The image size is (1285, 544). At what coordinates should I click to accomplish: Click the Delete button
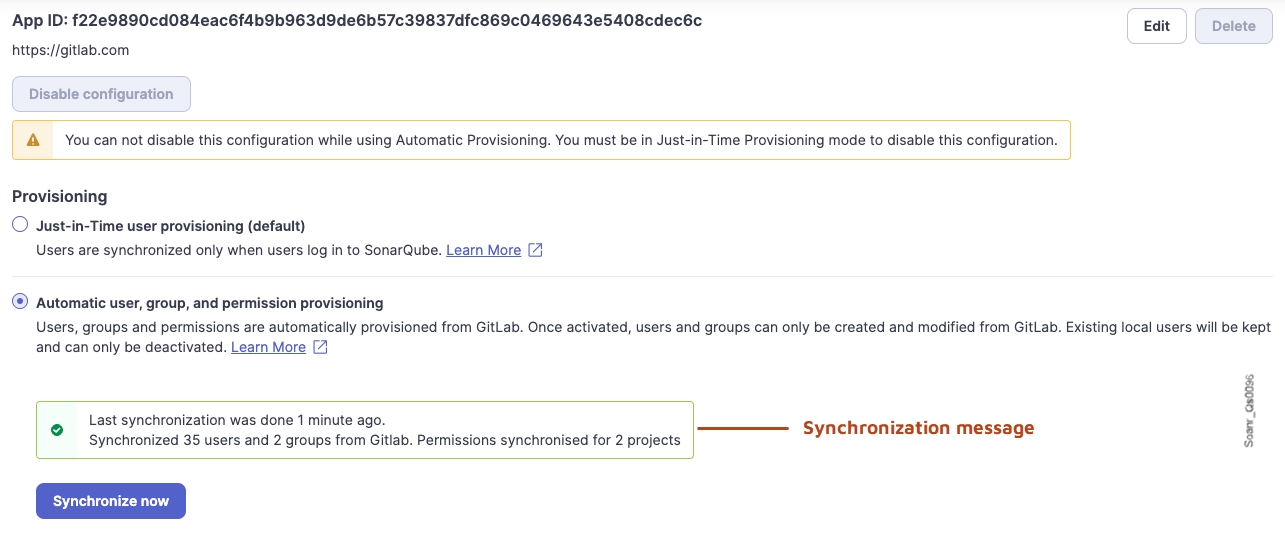1233,26
